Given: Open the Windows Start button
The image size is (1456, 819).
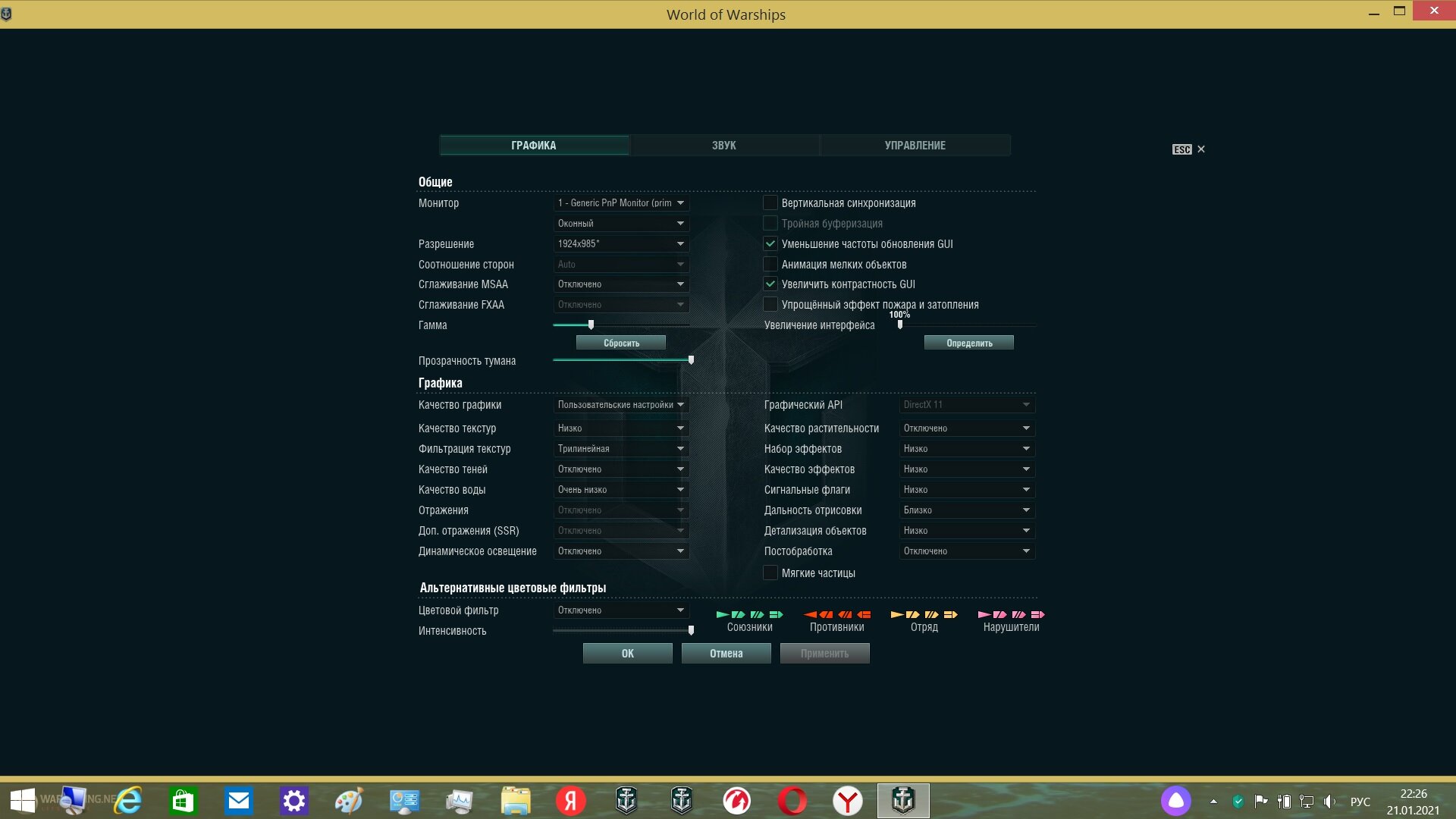Looking at the screenshot, I should click(23, 801).
